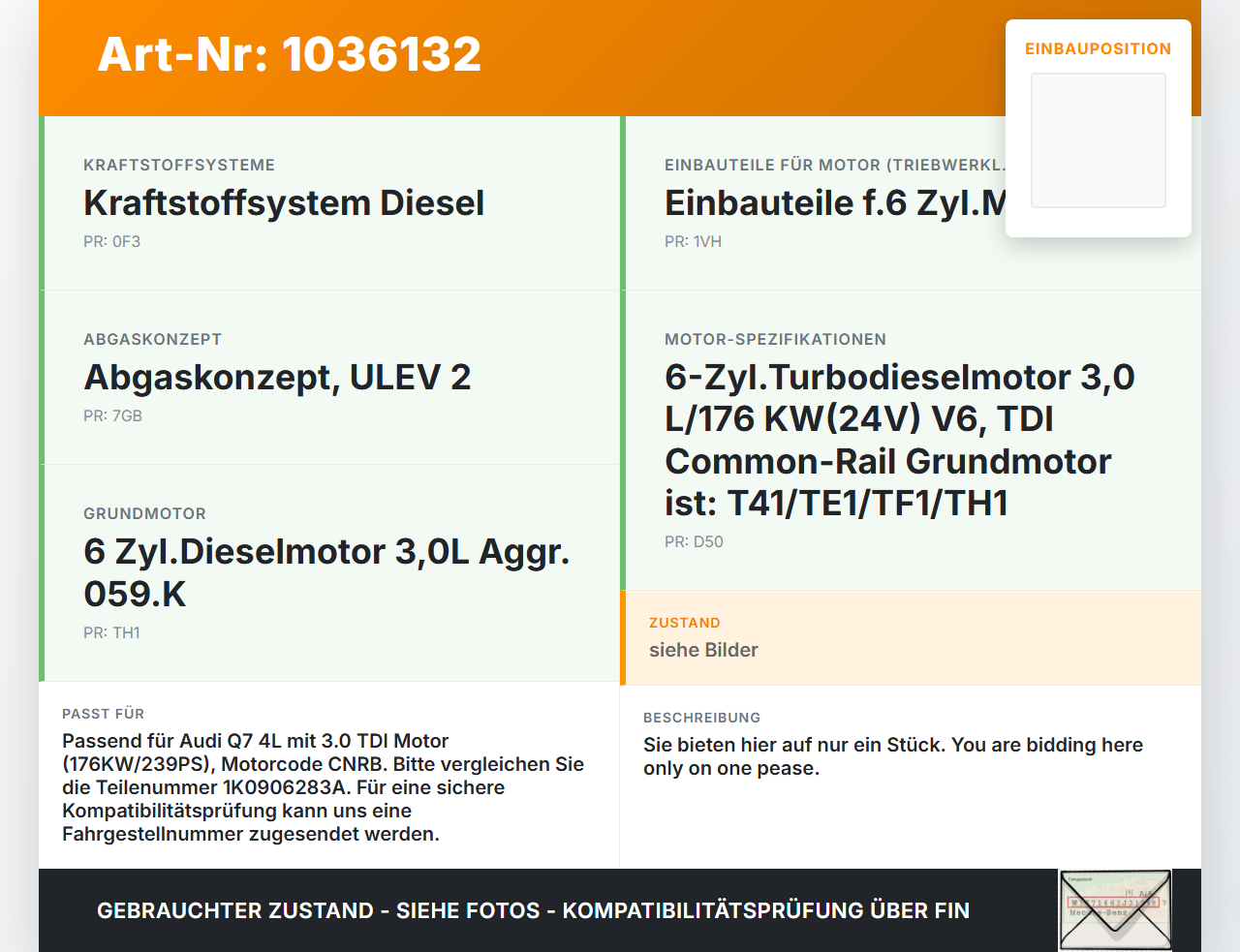Image resolution: width=1240 pixels, height=952 pixels.
Task: Click the PR: TH1 code
Action: [112, 632]
